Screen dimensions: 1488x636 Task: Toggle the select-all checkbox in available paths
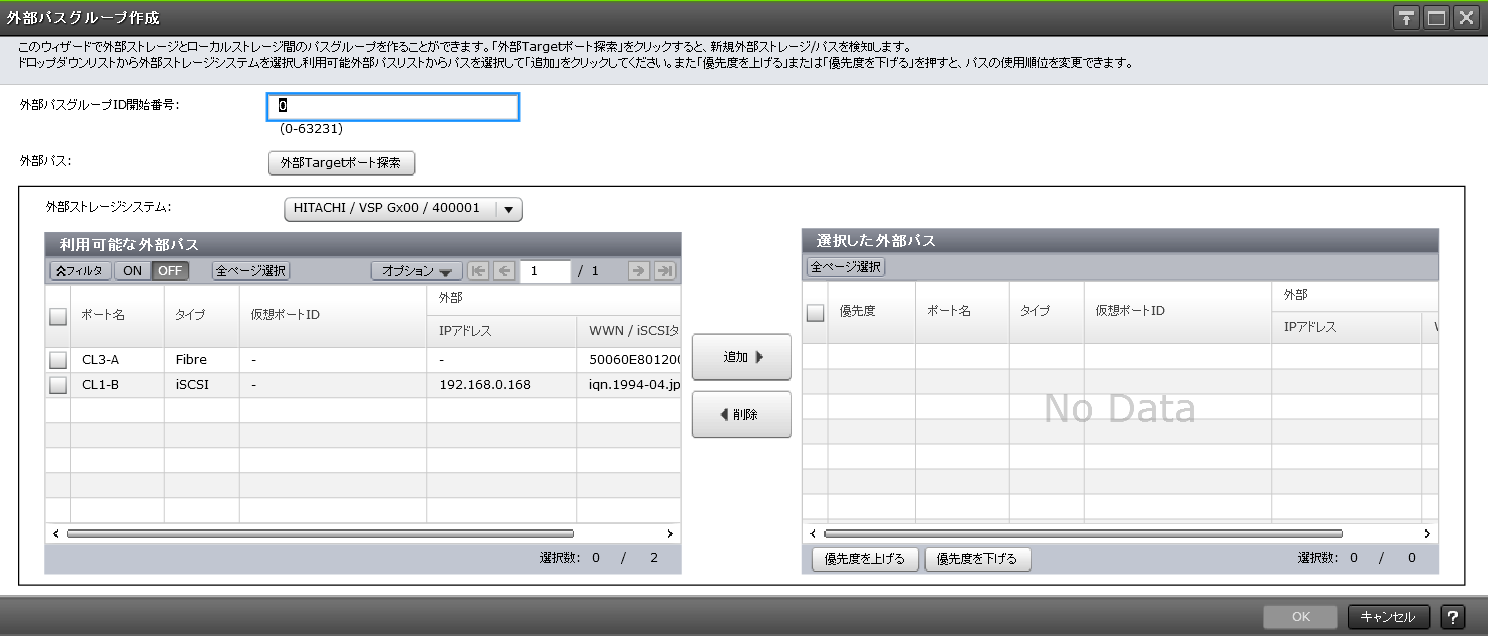57,316
